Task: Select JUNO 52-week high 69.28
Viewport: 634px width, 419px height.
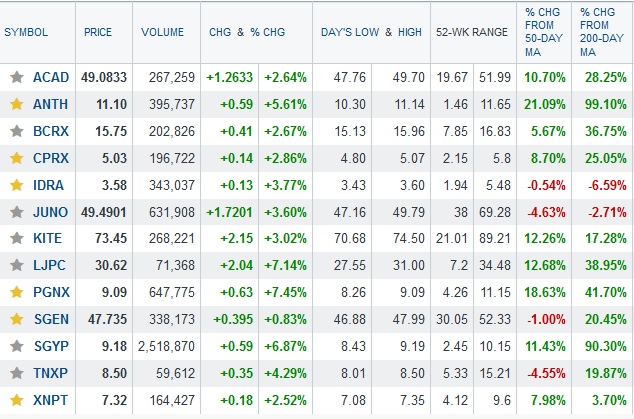Action: (495, 212)
